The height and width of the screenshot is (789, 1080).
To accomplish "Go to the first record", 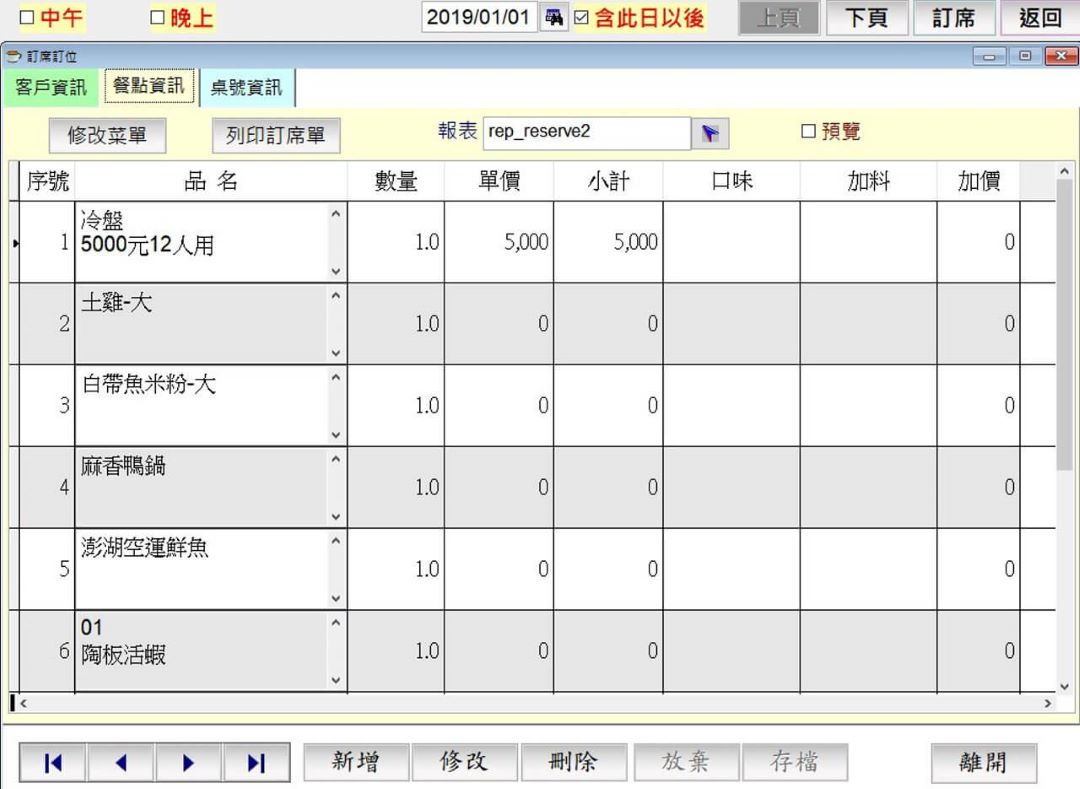I will (53, 762).
